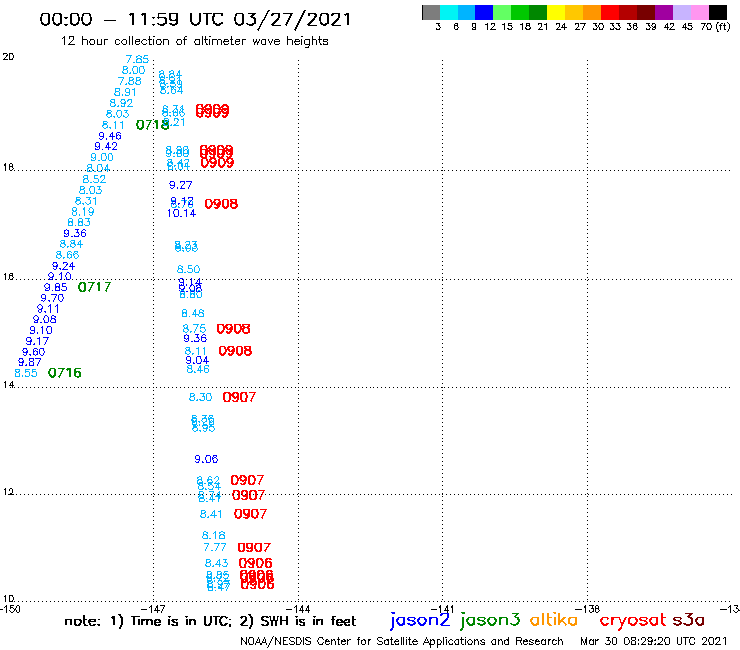Viewport: 740px width, 650px height.
Task: Click the wave height value '9.42'
Action: (x=106, y=146)
